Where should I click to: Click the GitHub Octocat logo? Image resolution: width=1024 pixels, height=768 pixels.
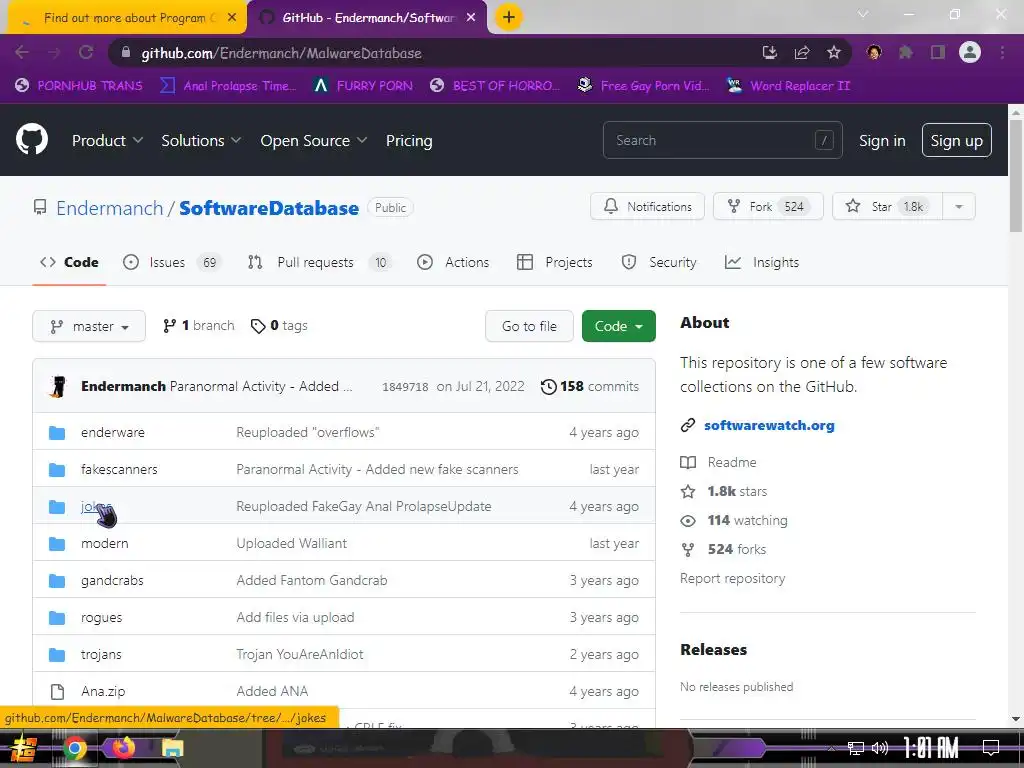point(32,139)
